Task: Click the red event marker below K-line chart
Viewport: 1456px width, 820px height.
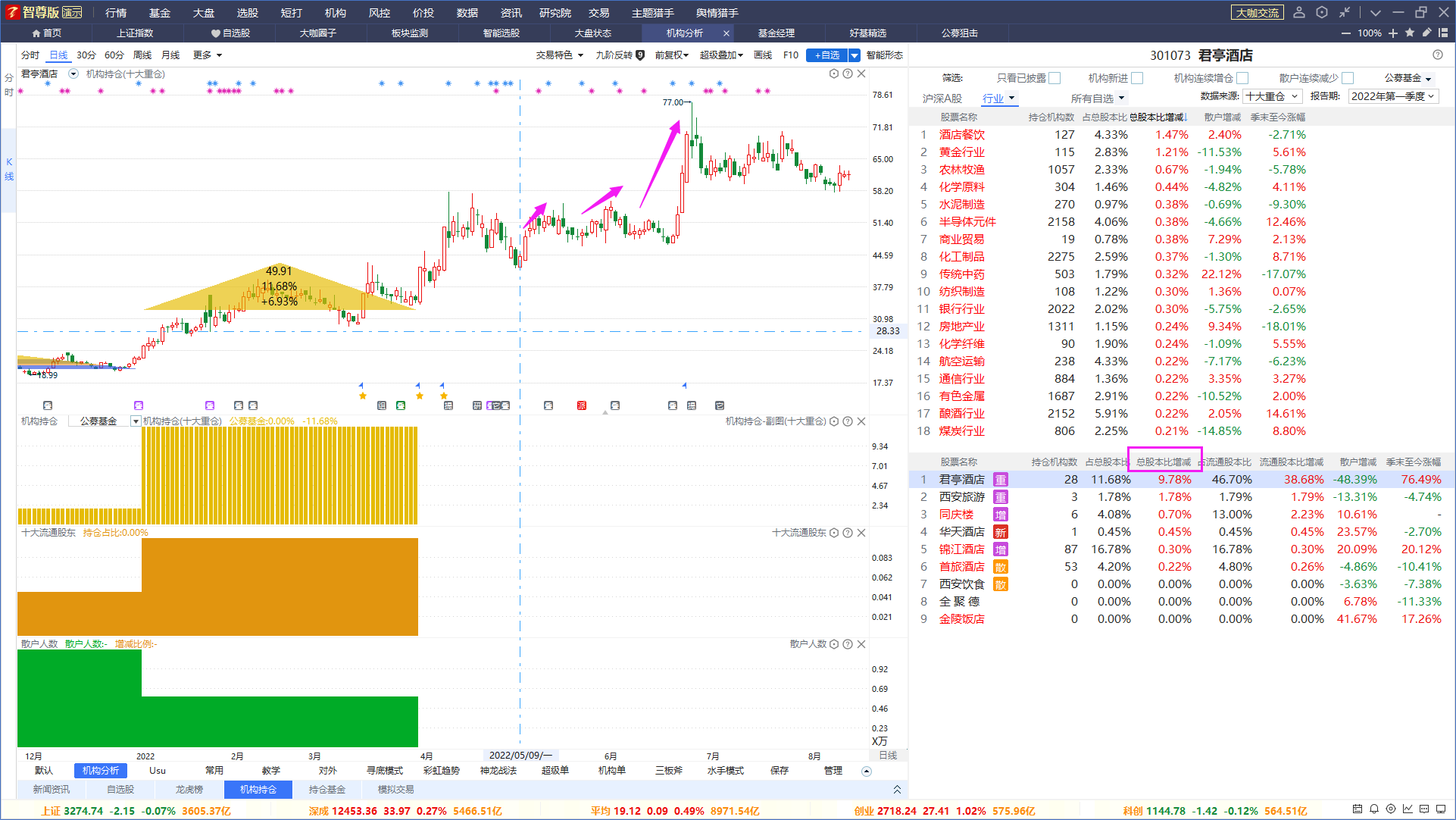Action: (582, 405)
